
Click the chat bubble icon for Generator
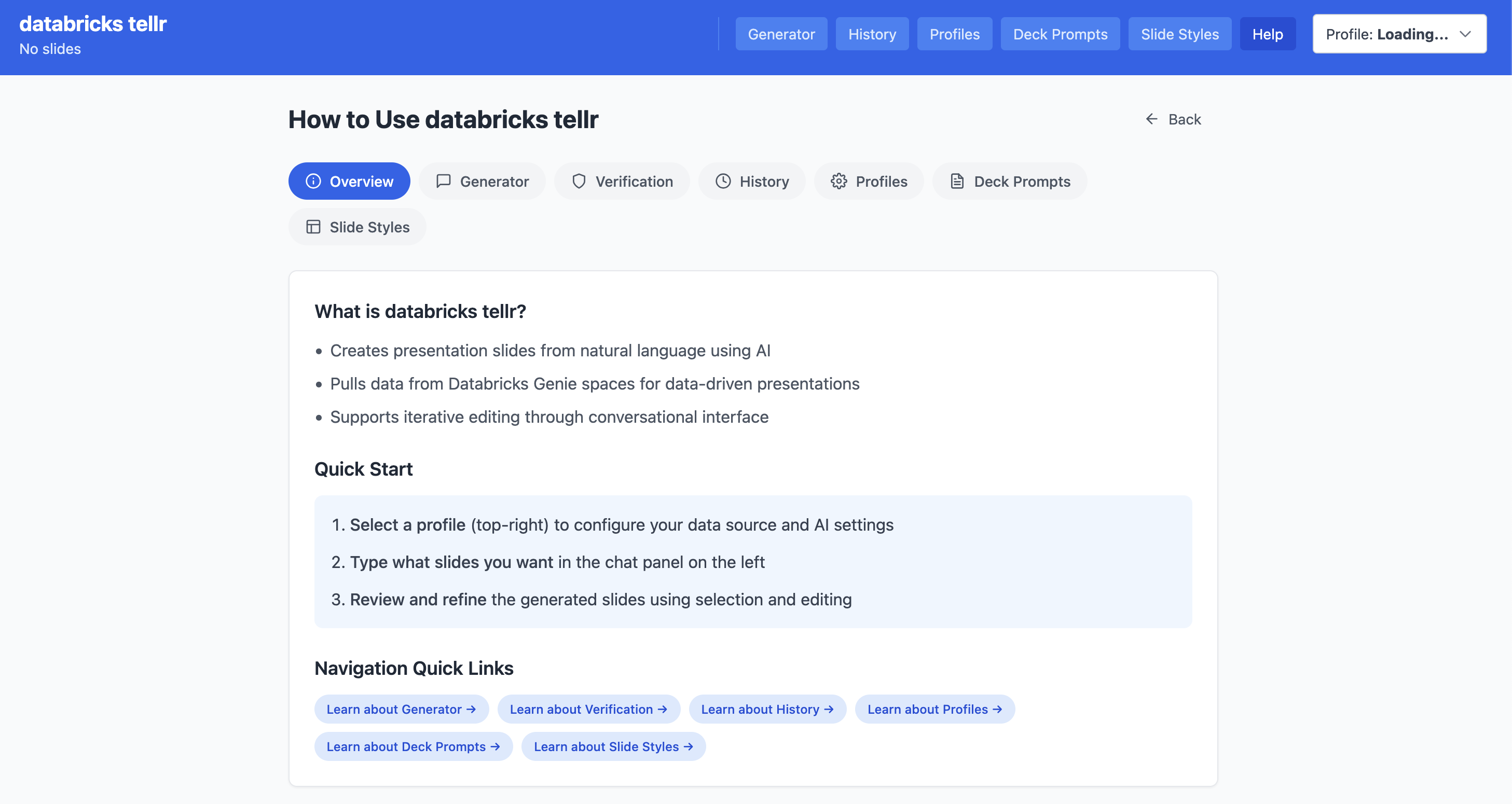[444, 182]
